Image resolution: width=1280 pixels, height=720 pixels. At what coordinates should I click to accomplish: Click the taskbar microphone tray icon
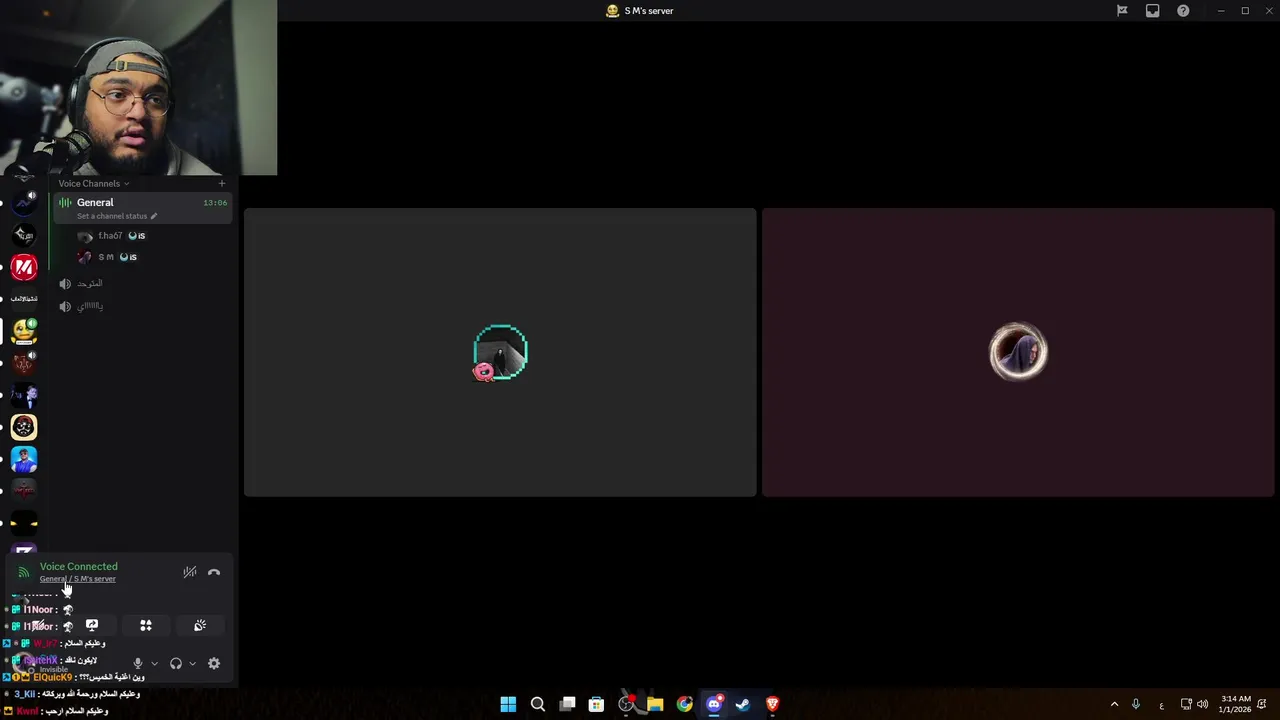[x=1136, y=704]
